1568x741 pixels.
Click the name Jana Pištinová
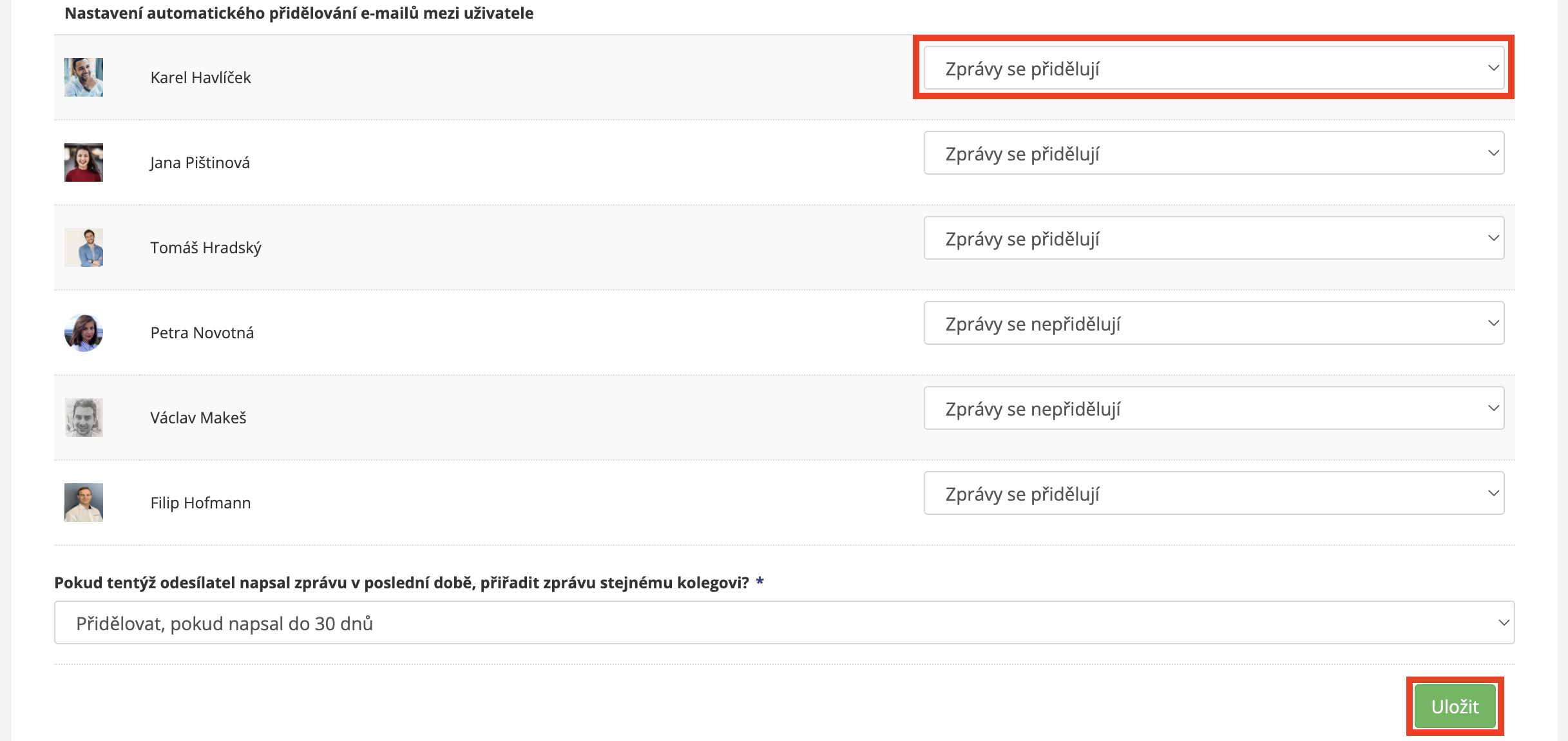pos(200,163)
